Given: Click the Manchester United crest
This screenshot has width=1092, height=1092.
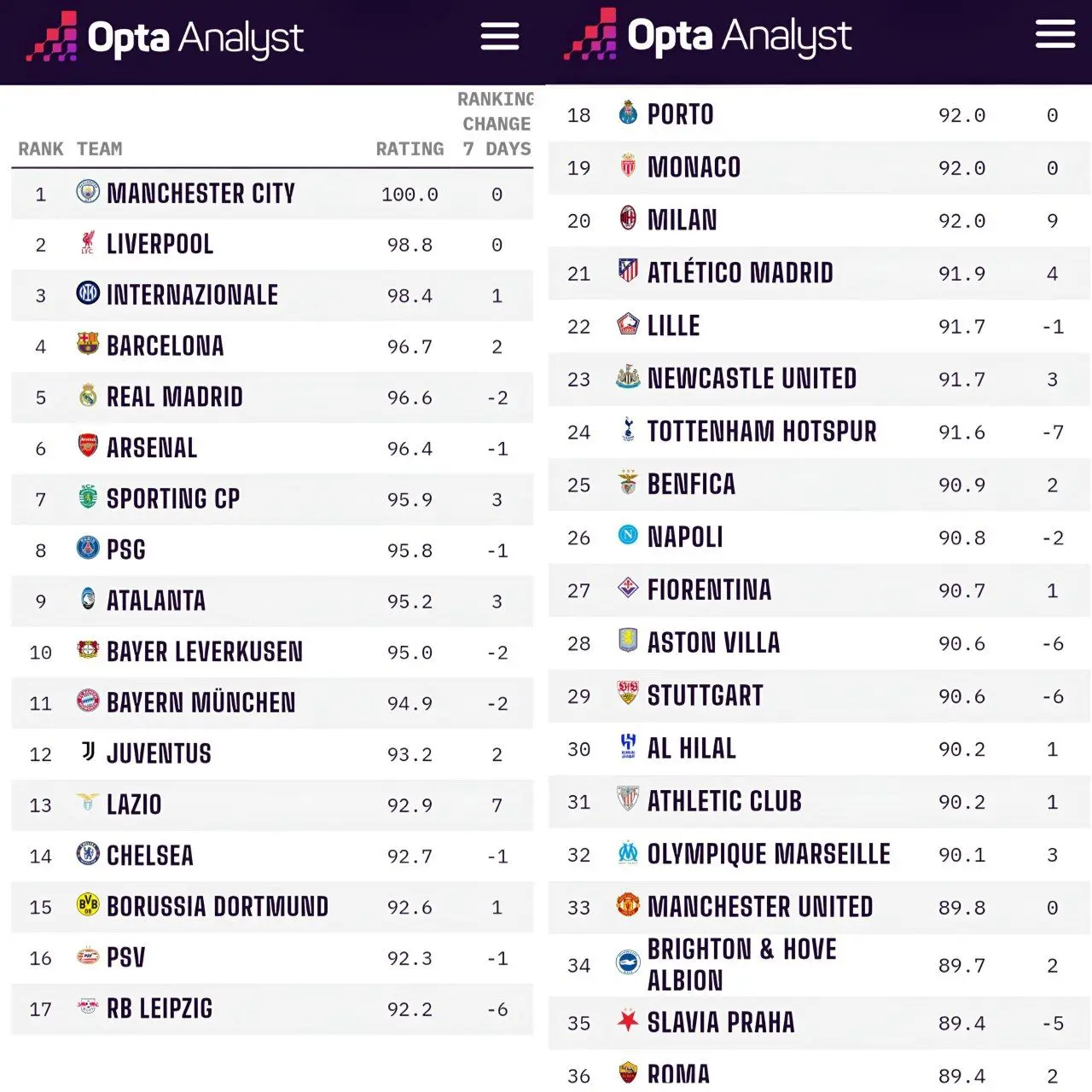Looking at the screenshot, I should (628, 905).
